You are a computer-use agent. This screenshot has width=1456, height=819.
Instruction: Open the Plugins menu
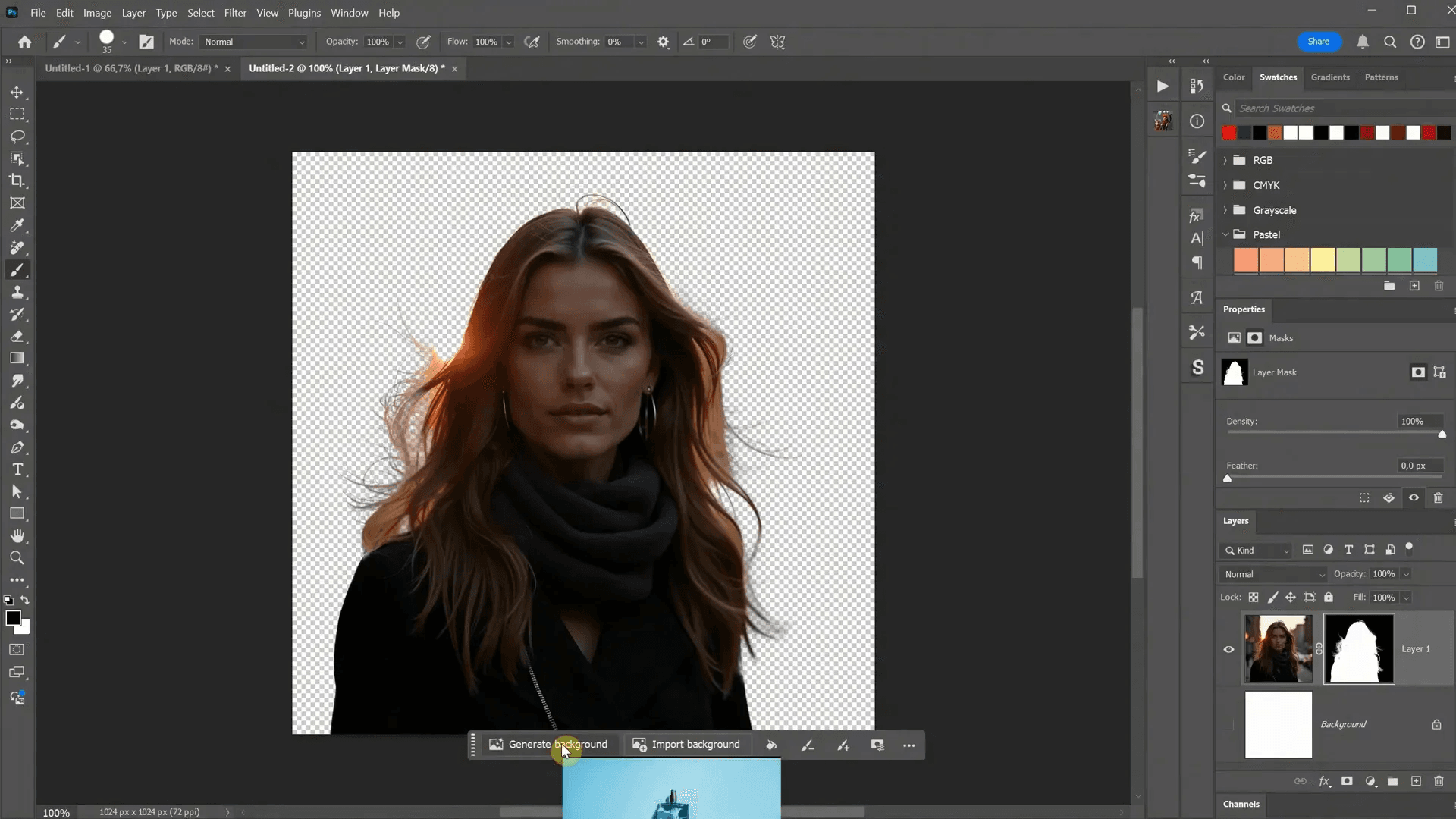304,13
